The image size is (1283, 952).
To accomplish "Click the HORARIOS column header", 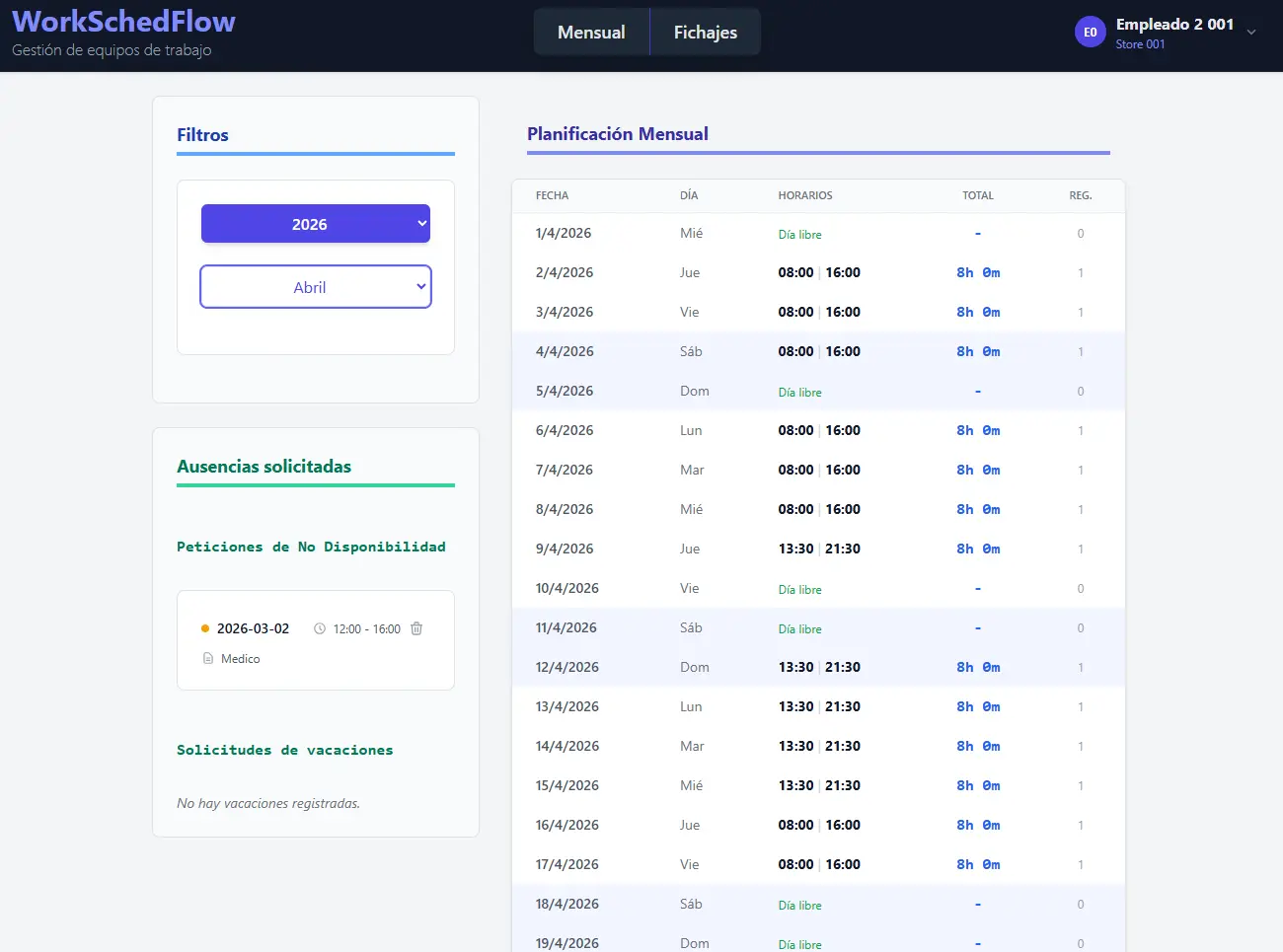I will 805,195.
